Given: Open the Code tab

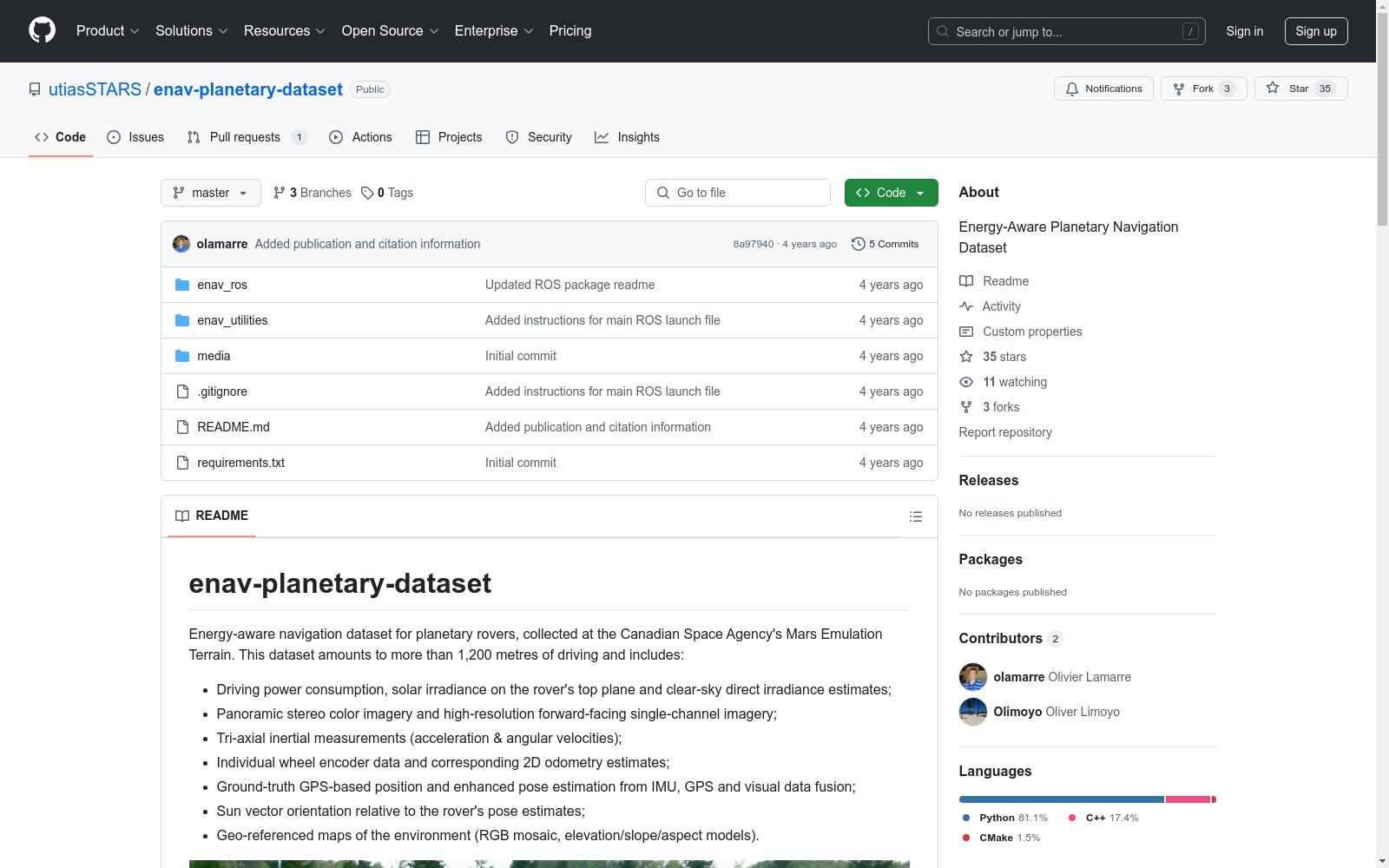Looking at the screenshot, I should point(61,137).
